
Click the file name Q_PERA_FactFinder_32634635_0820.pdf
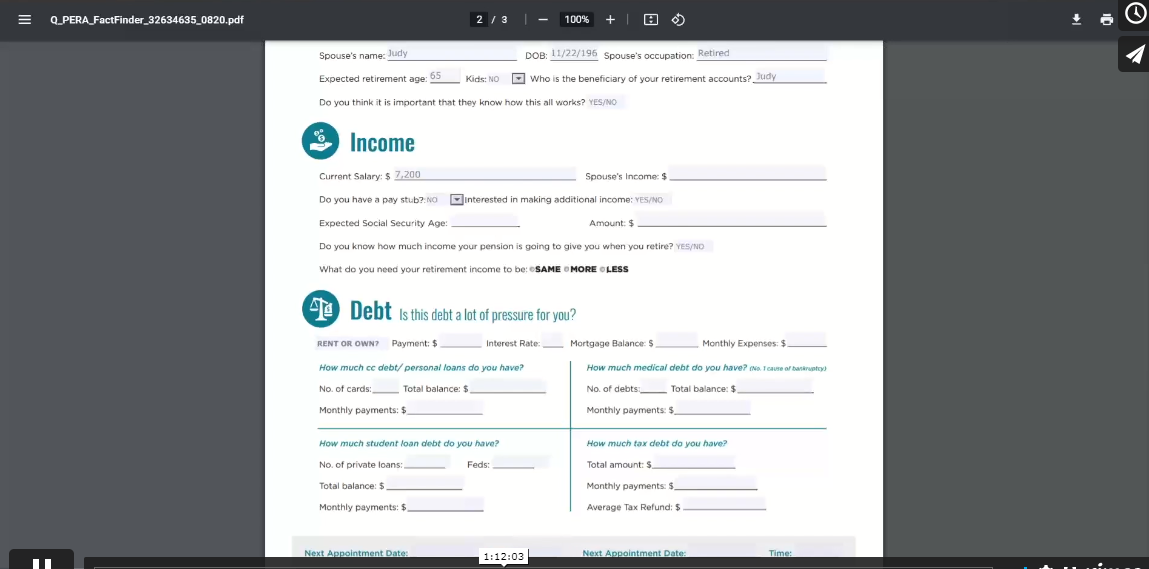147,20
